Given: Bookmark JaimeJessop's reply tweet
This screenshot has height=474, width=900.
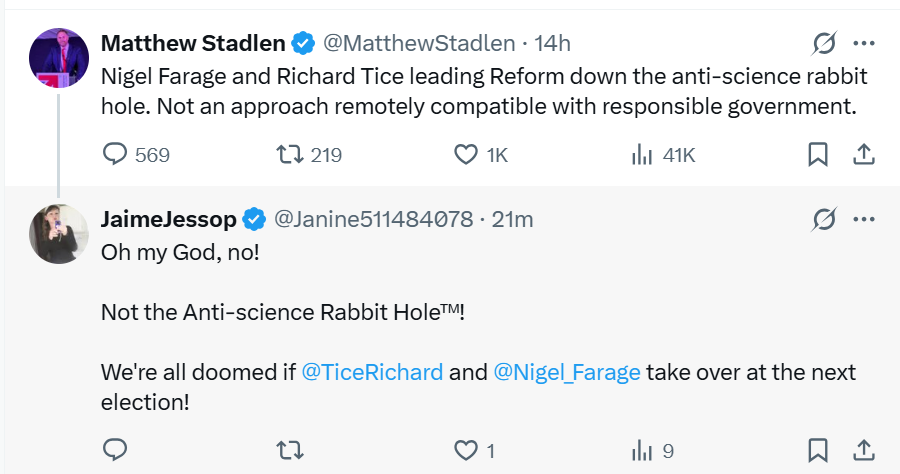Looking at the screenshot, I should [817, 451].
